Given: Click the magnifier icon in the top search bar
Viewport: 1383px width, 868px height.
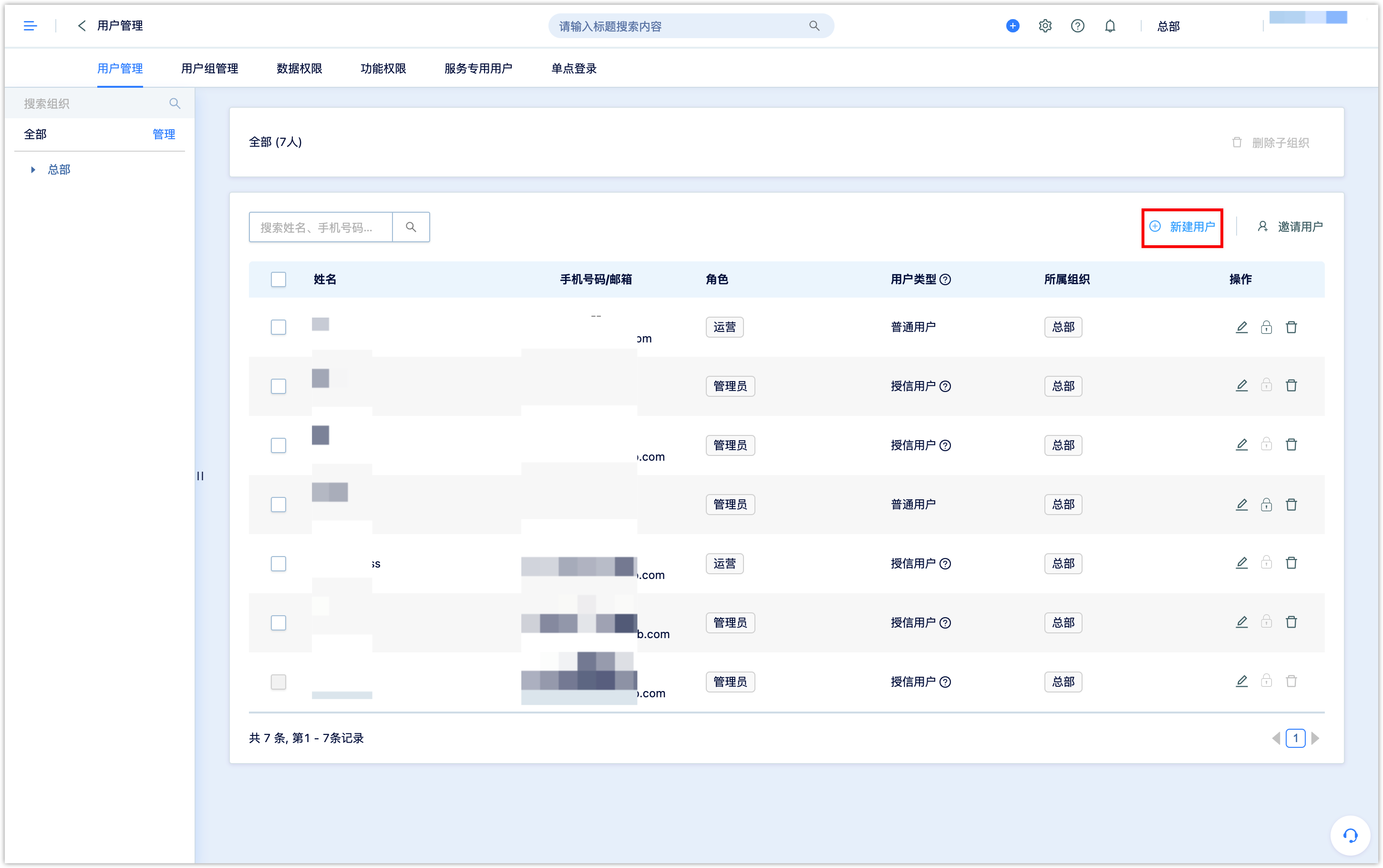Looking at the screenshot, I should (814, 26).
